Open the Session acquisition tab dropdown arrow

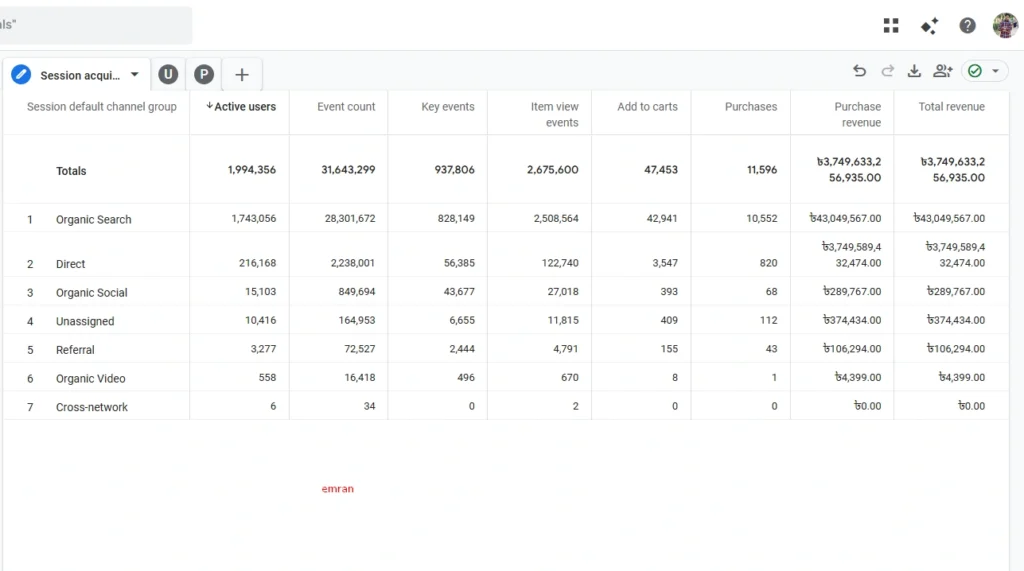(135, 75)
